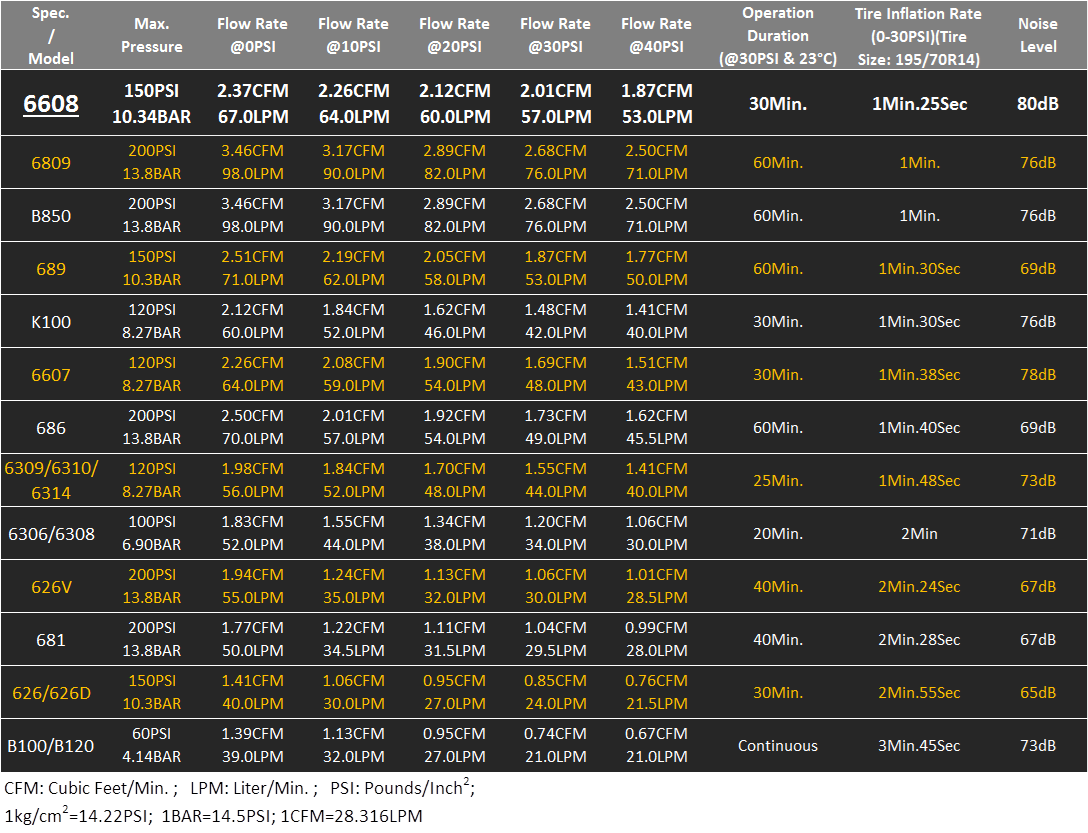Screen dimensions: 1088x833
Task: Select the 3Min.45Sec tire inflation value
Action: pos(918,746)
